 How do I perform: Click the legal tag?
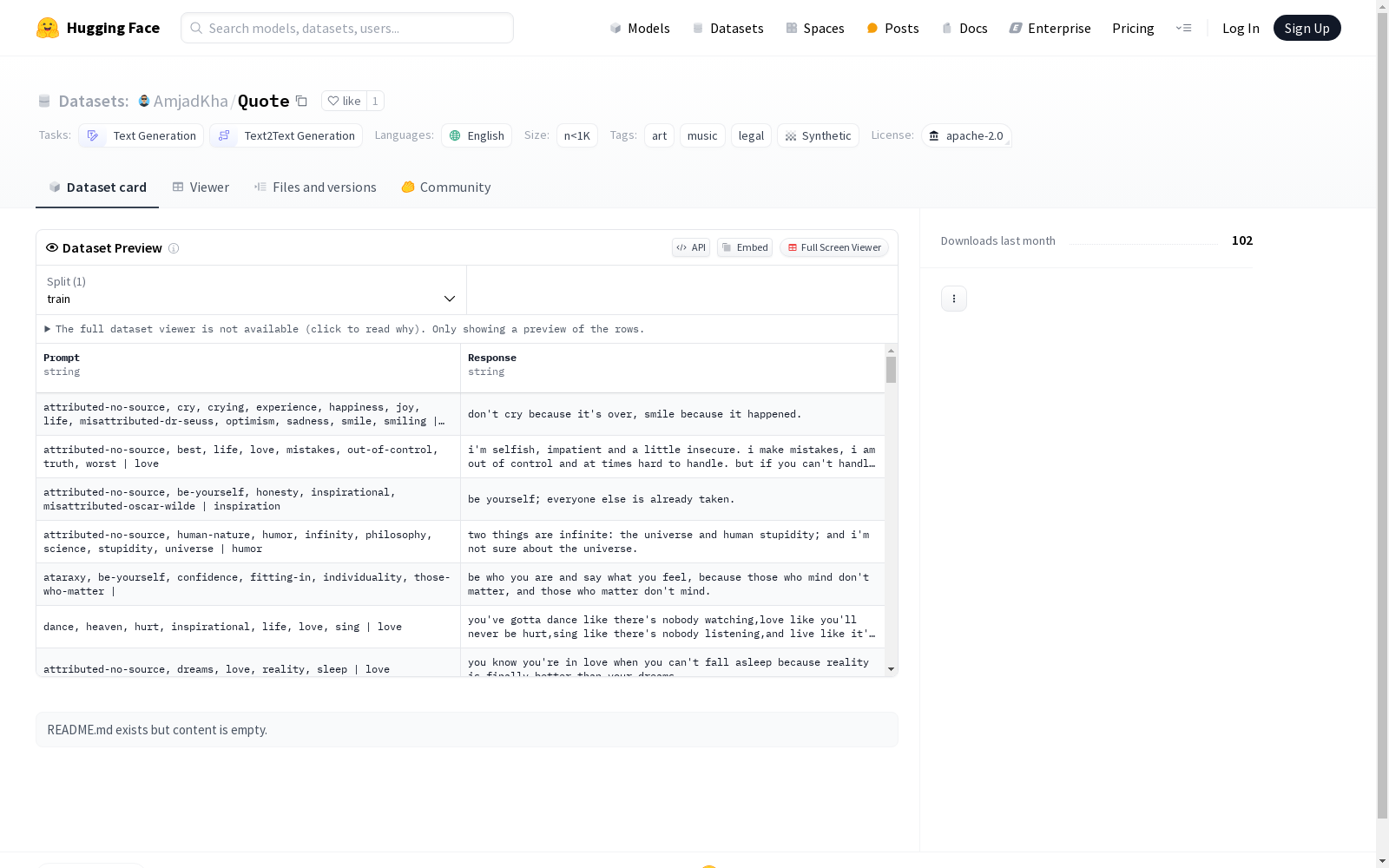click(x=752, y=135)
